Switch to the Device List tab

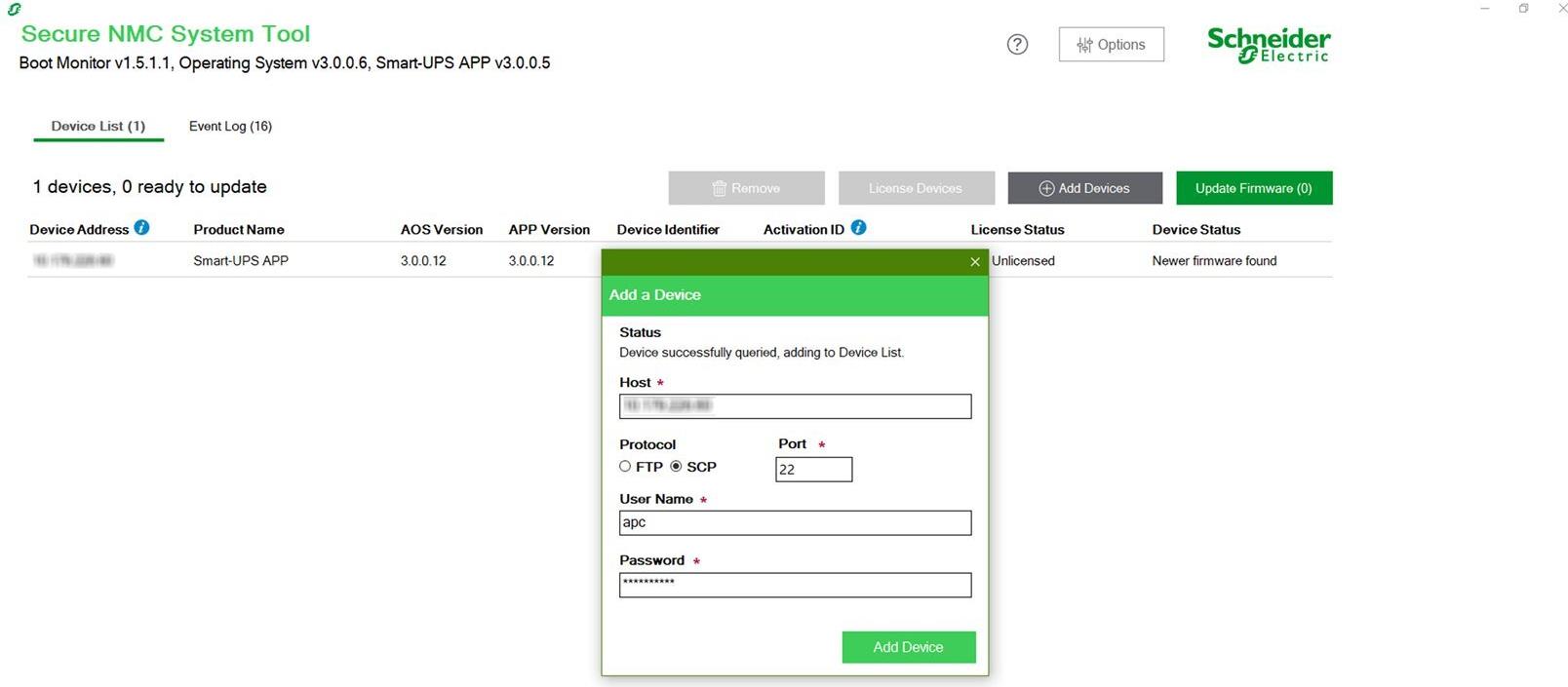click(98, 127)
